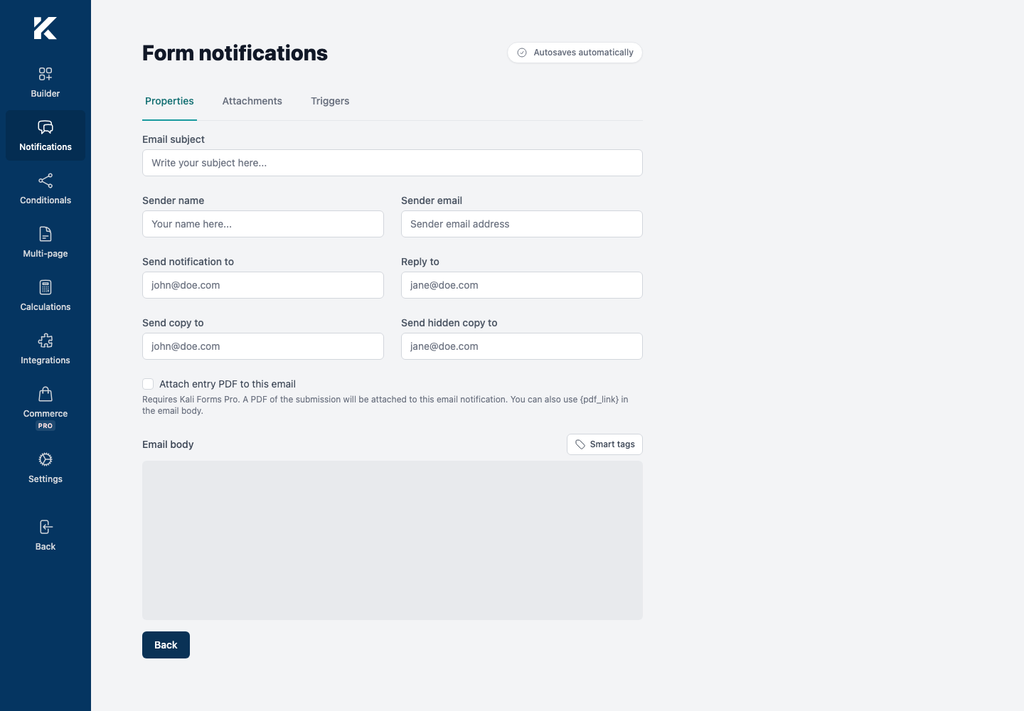
Task: Switch to the Attachments tab
Action: [x=252, y=101]
